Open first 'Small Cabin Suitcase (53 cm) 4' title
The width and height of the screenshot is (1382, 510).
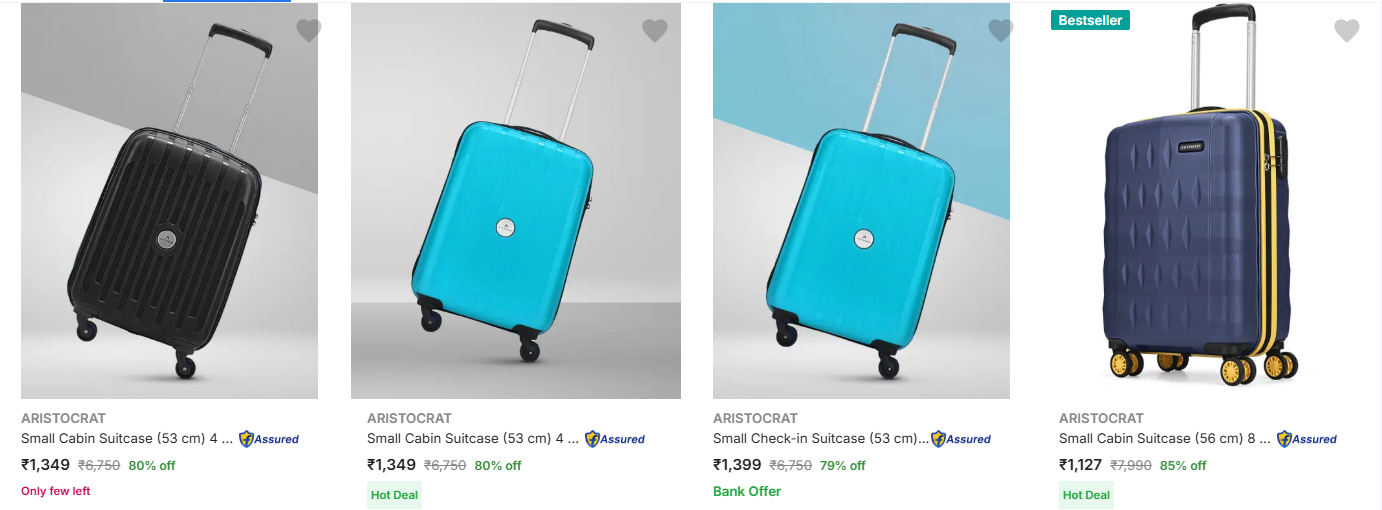(x=127, y=438)
